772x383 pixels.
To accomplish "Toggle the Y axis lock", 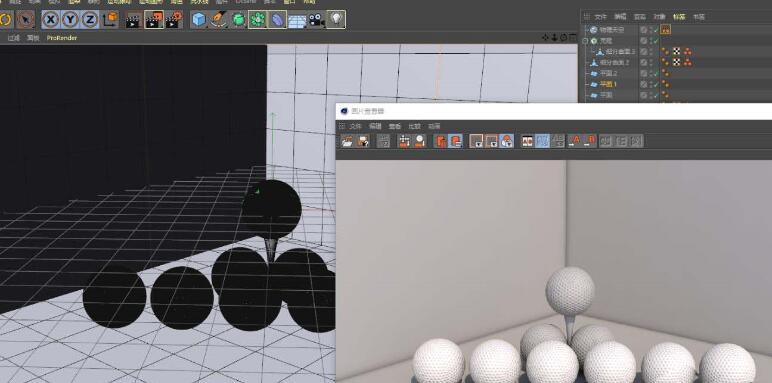I will pyautogui.click(x=70, y=20).
